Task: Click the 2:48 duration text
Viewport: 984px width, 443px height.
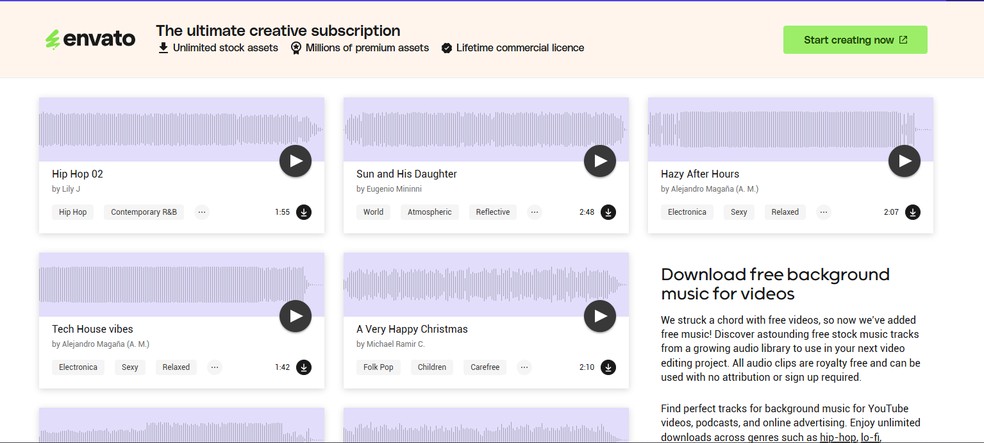Action: click(587, 212)
